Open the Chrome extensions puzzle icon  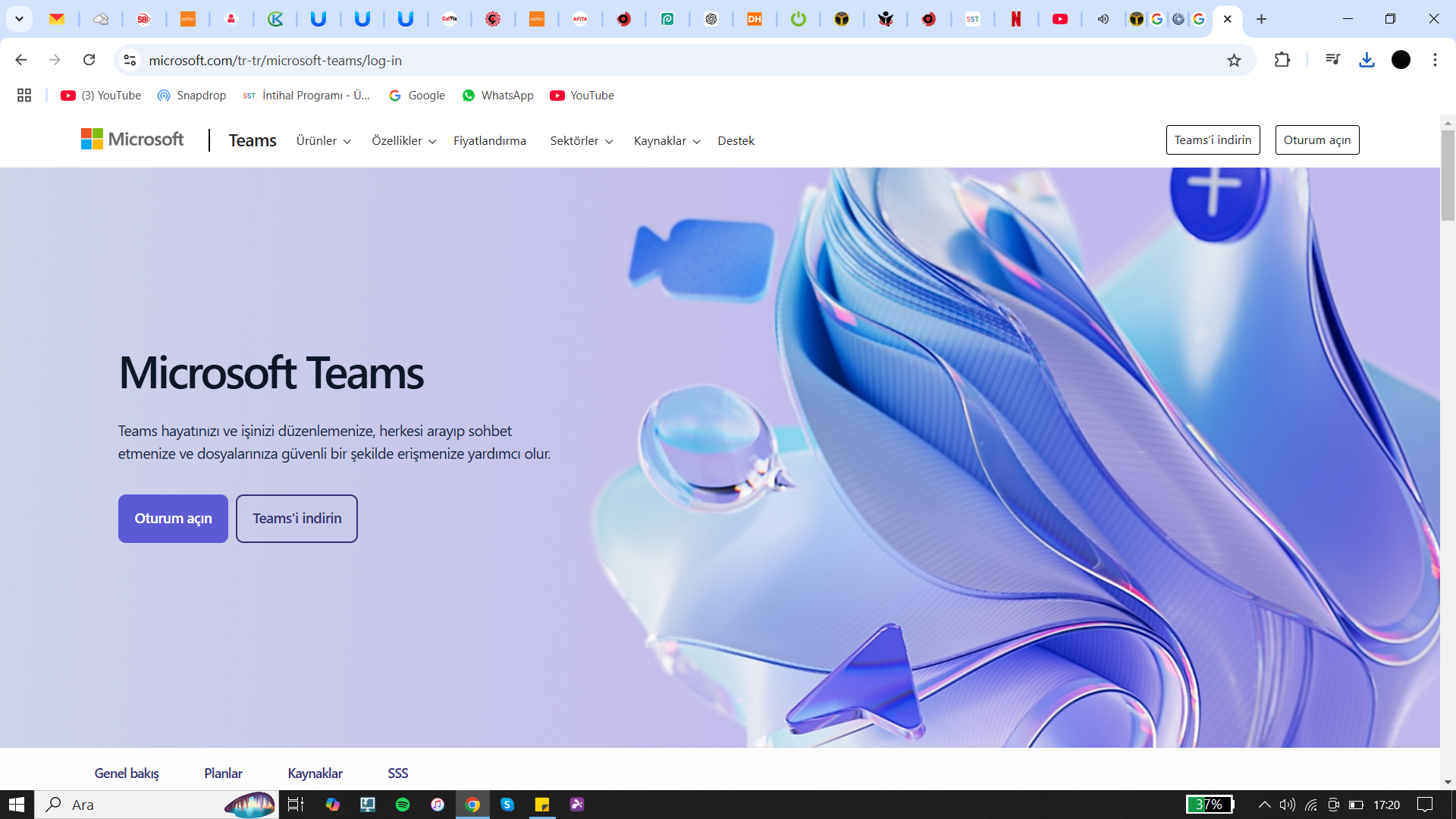[x=1282, y=60]
